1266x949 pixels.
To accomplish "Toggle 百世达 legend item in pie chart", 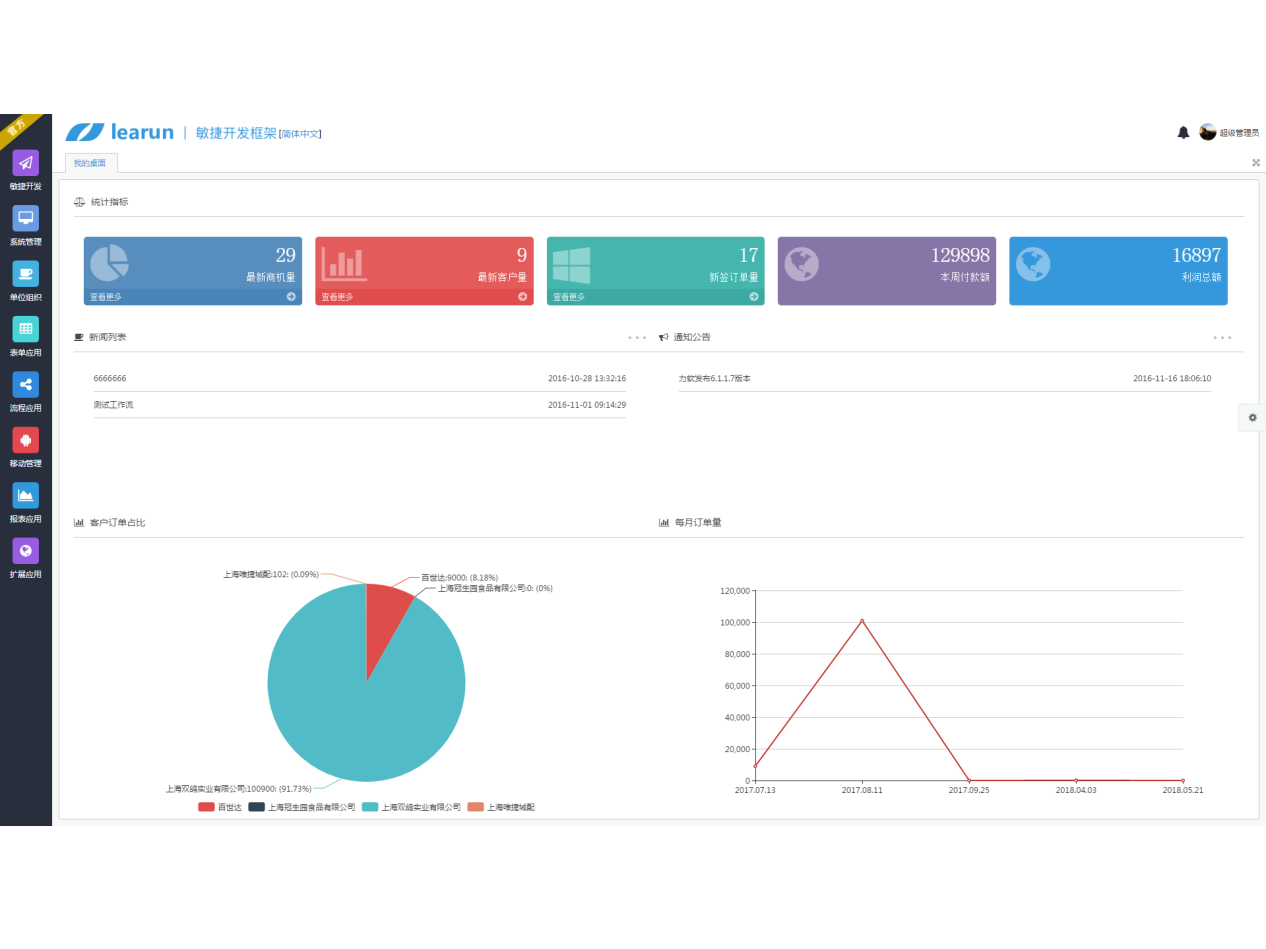I will click(x=220, y=807).
